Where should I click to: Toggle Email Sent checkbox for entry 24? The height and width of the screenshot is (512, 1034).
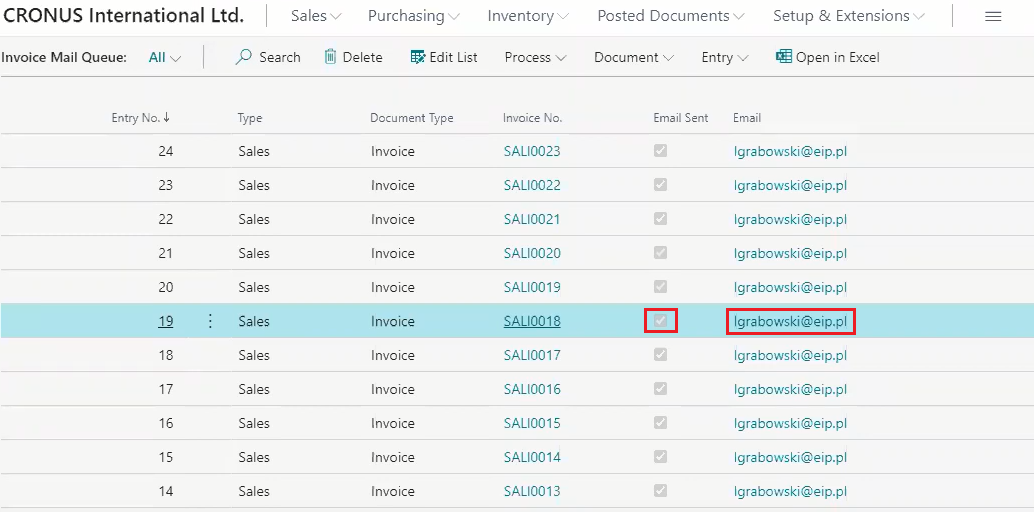(x=660, y=151)
